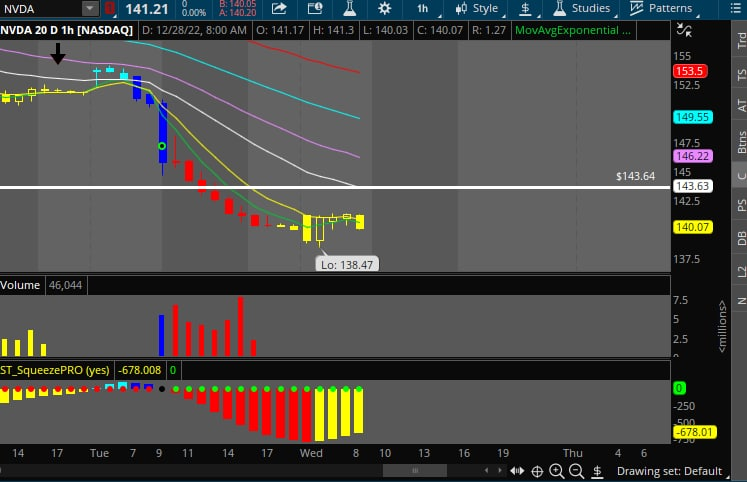747x482 pixels.
Task: Click the zoom out magnifier
Action: (576, 472)
